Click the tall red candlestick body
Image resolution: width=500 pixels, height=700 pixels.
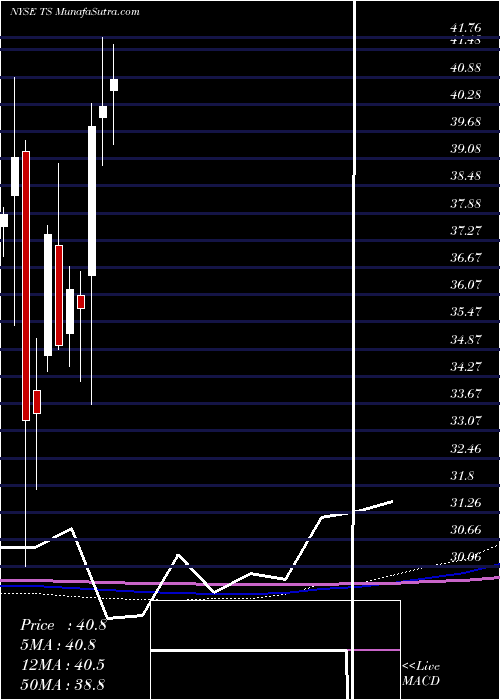click(x=26, y=286)
